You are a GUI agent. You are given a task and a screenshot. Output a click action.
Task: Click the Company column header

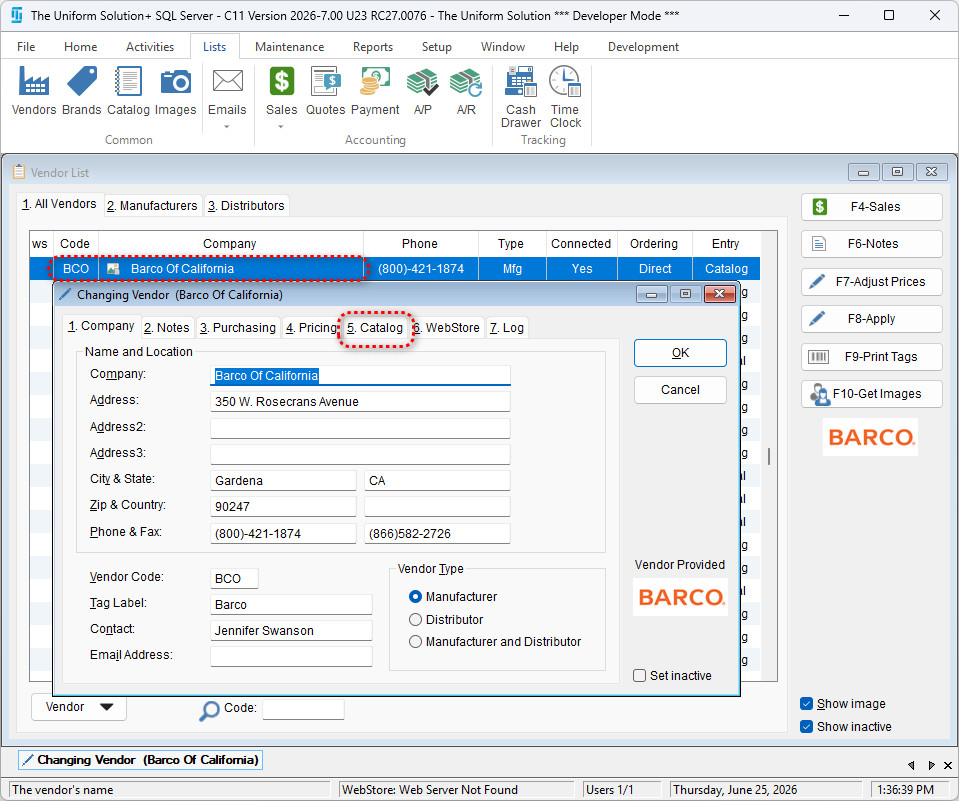tap(231, 243)
